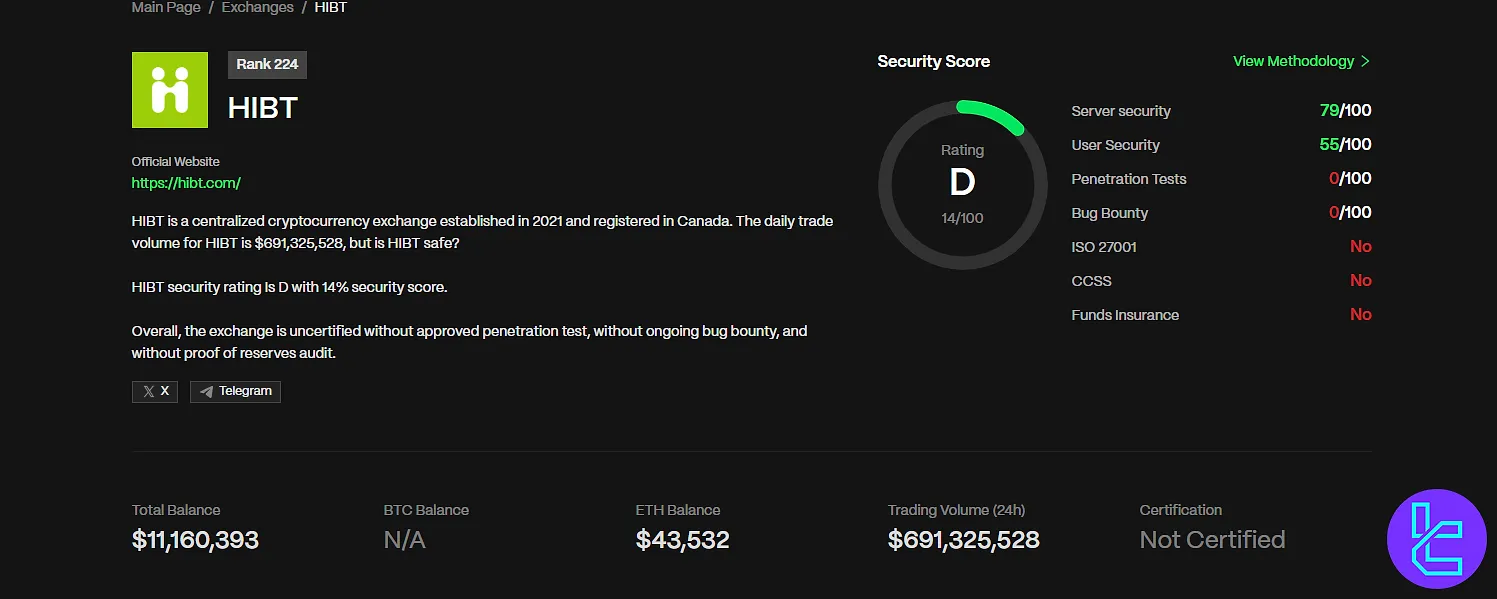Click the Telegram paper-plane icon
Screen dimensions: 1497x599
tap(207, 392)
